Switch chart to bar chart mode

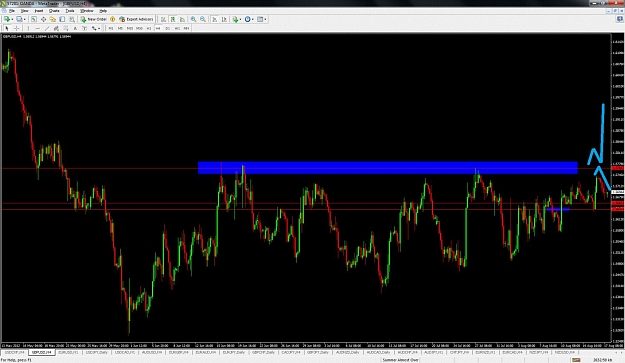coord(163,19)
